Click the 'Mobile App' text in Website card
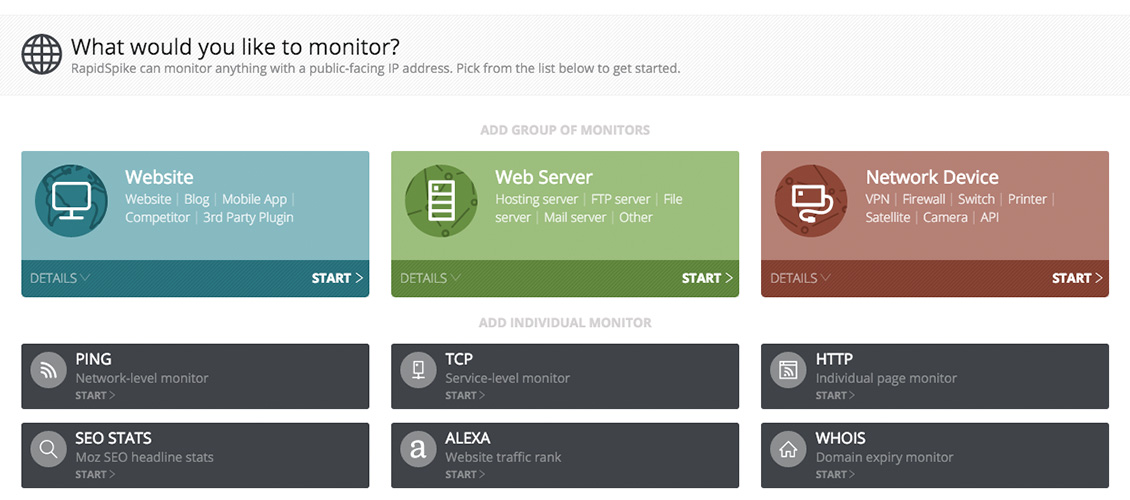The height and width of the screenshot is (500, 1130). coord(254,200)
